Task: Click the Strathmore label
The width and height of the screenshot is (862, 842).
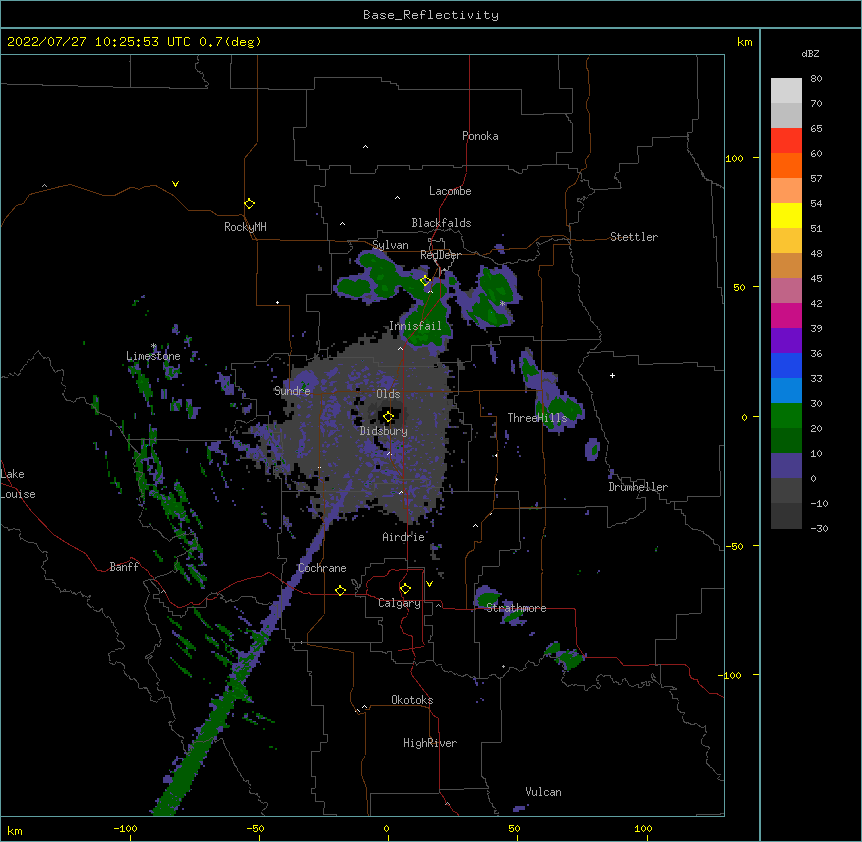Action: click(516, 608)
